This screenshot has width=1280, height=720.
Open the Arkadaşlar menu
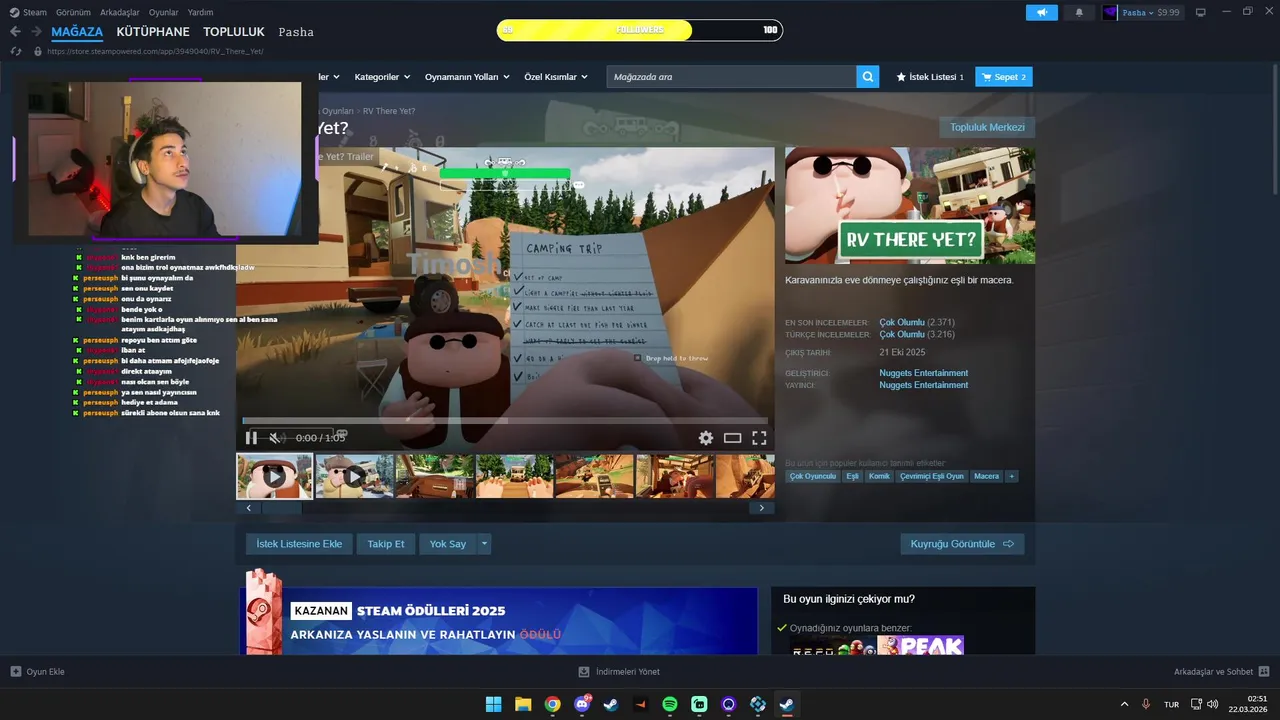[x=120, y=13]
